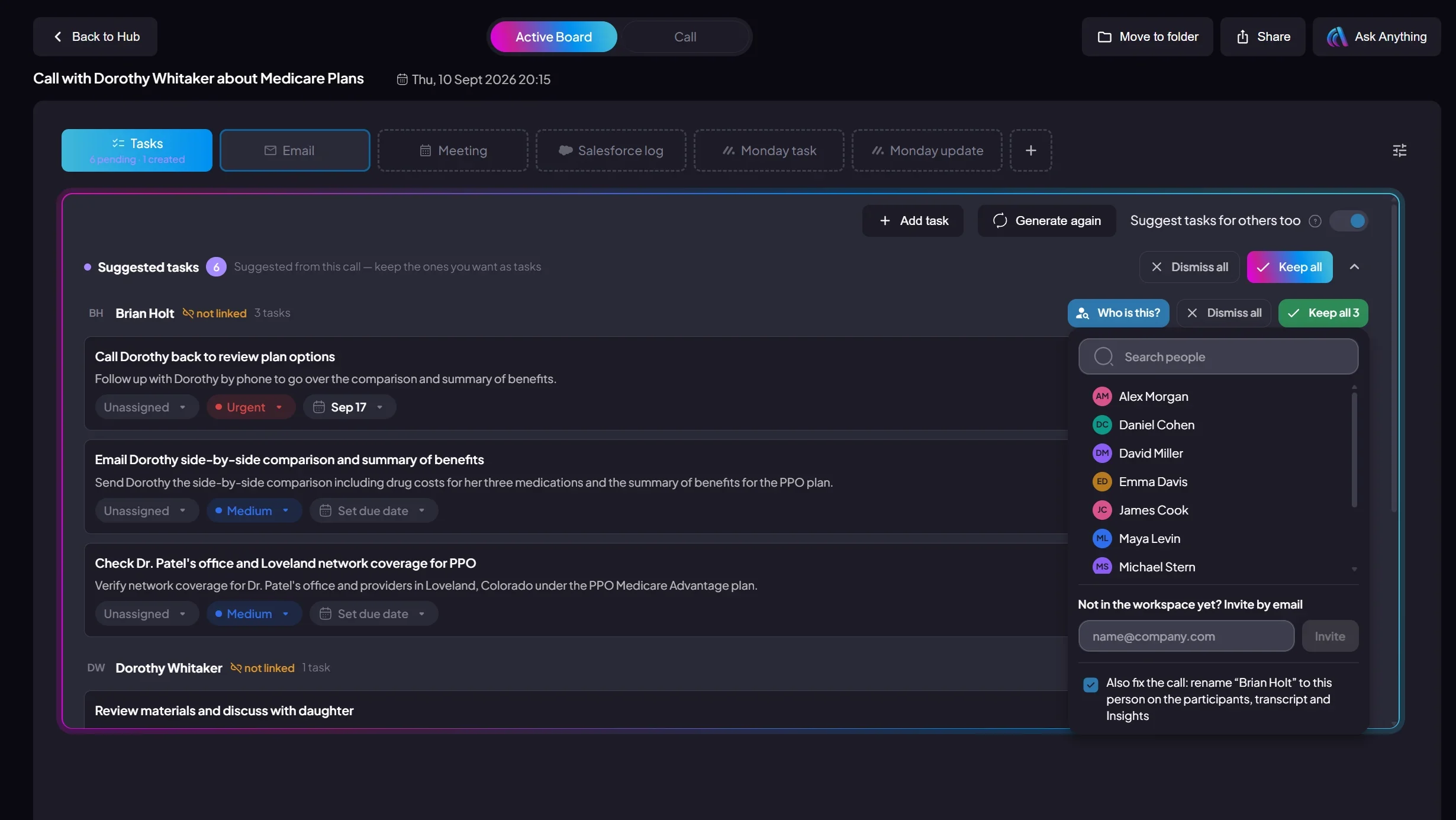Click Generate again button
The image size is (1456, 820).
pyautogui.click(x=1046, y=221)
